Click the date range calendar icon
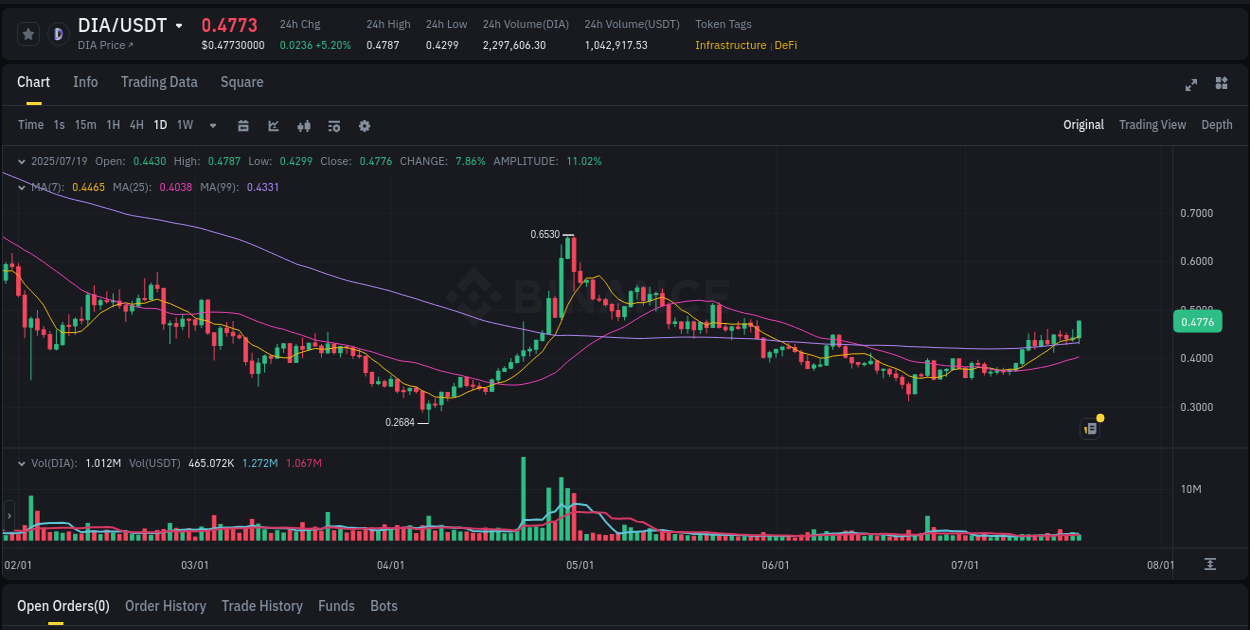 click(x=243, y=125)
